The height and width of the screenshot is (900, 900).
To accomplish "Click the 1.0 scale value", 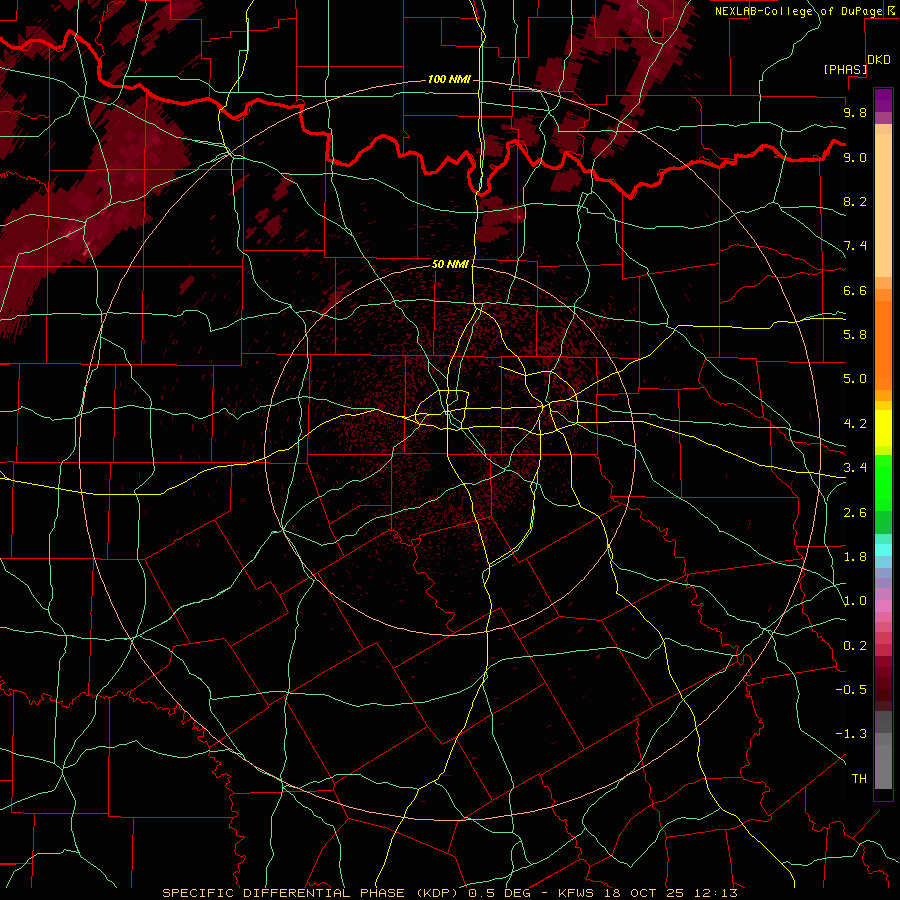I will click(x=855, y=601).
